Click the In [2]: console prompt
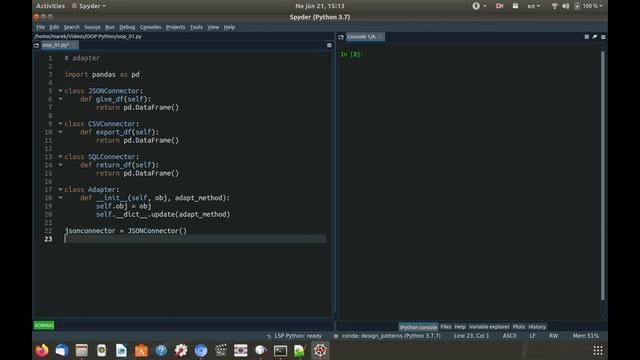Viewport: 640px width, 360px height. click(x=351, y=54)
